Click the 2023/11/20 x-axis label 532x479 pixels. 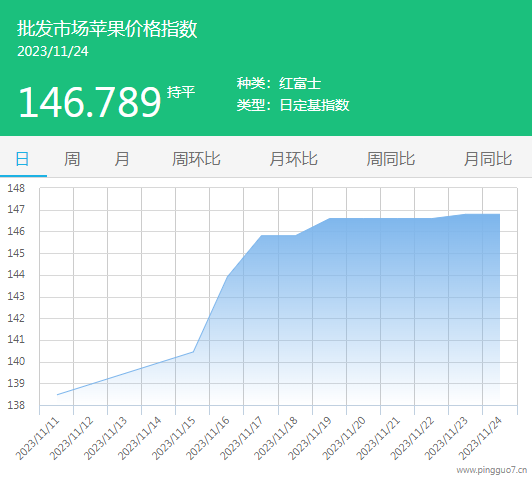(x=344, y=438)
